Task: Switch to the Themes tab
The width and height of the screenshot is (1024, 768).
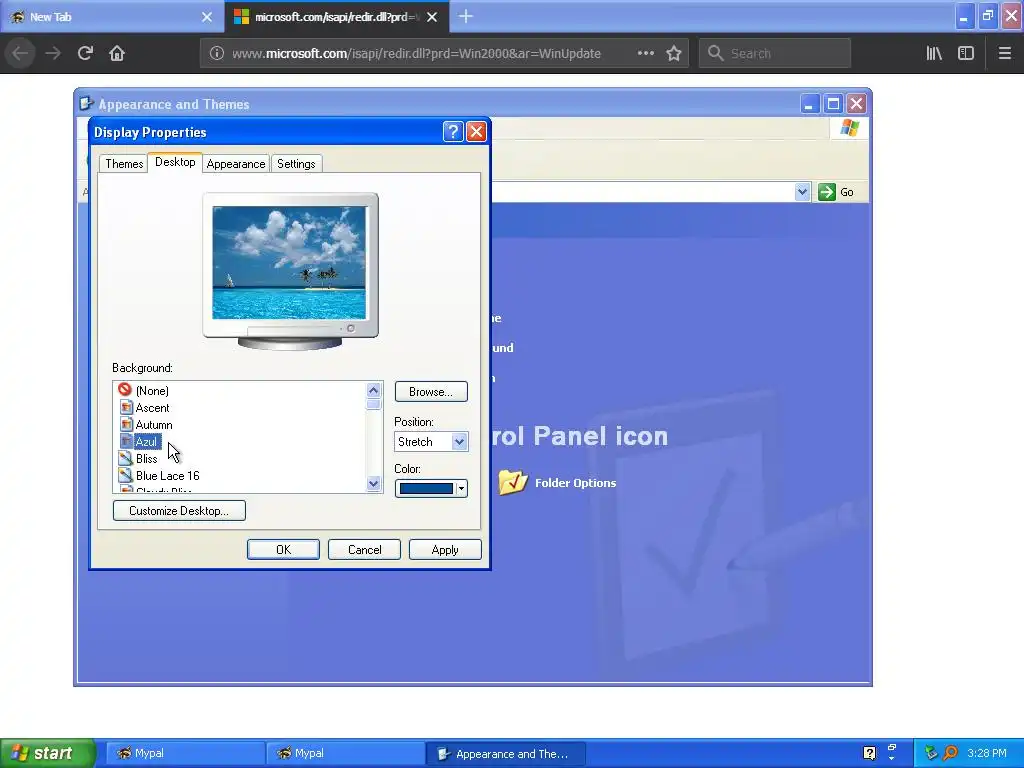Action: tap(124, 164)
